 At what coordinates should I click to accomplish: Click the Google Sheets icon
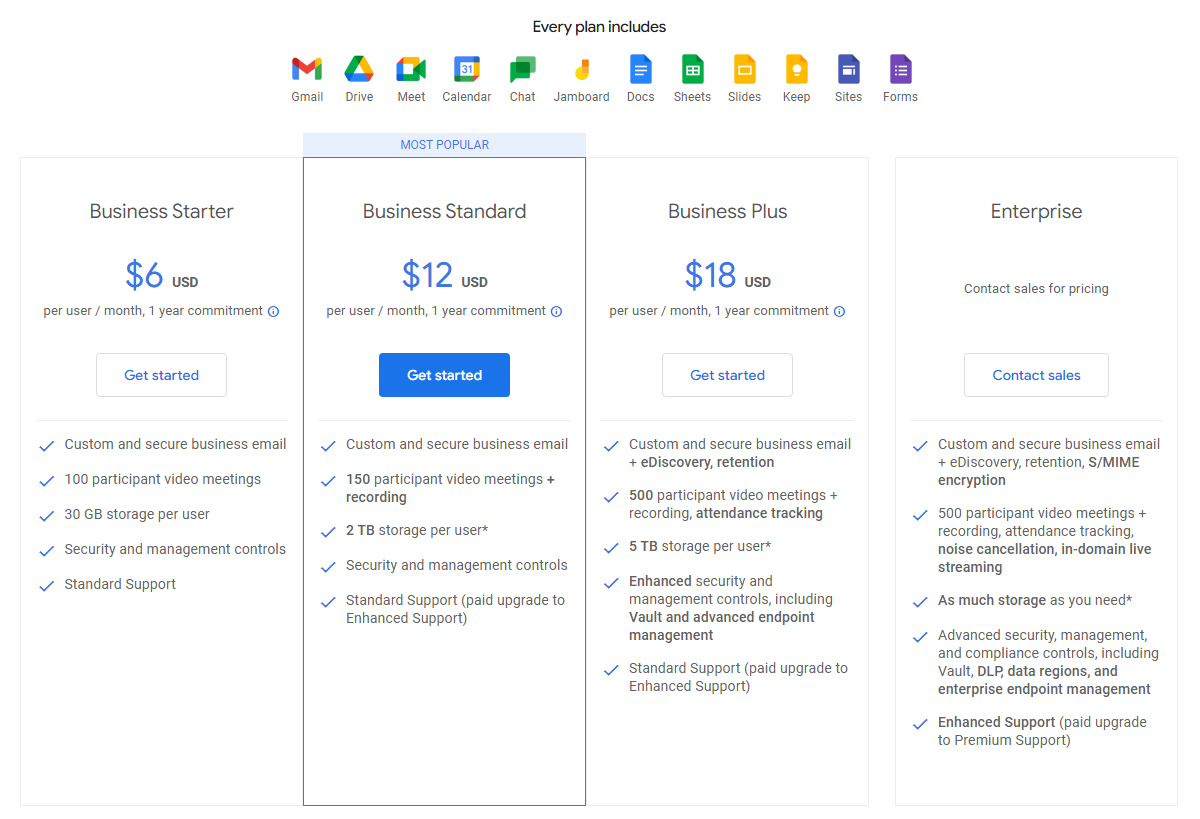692,69
